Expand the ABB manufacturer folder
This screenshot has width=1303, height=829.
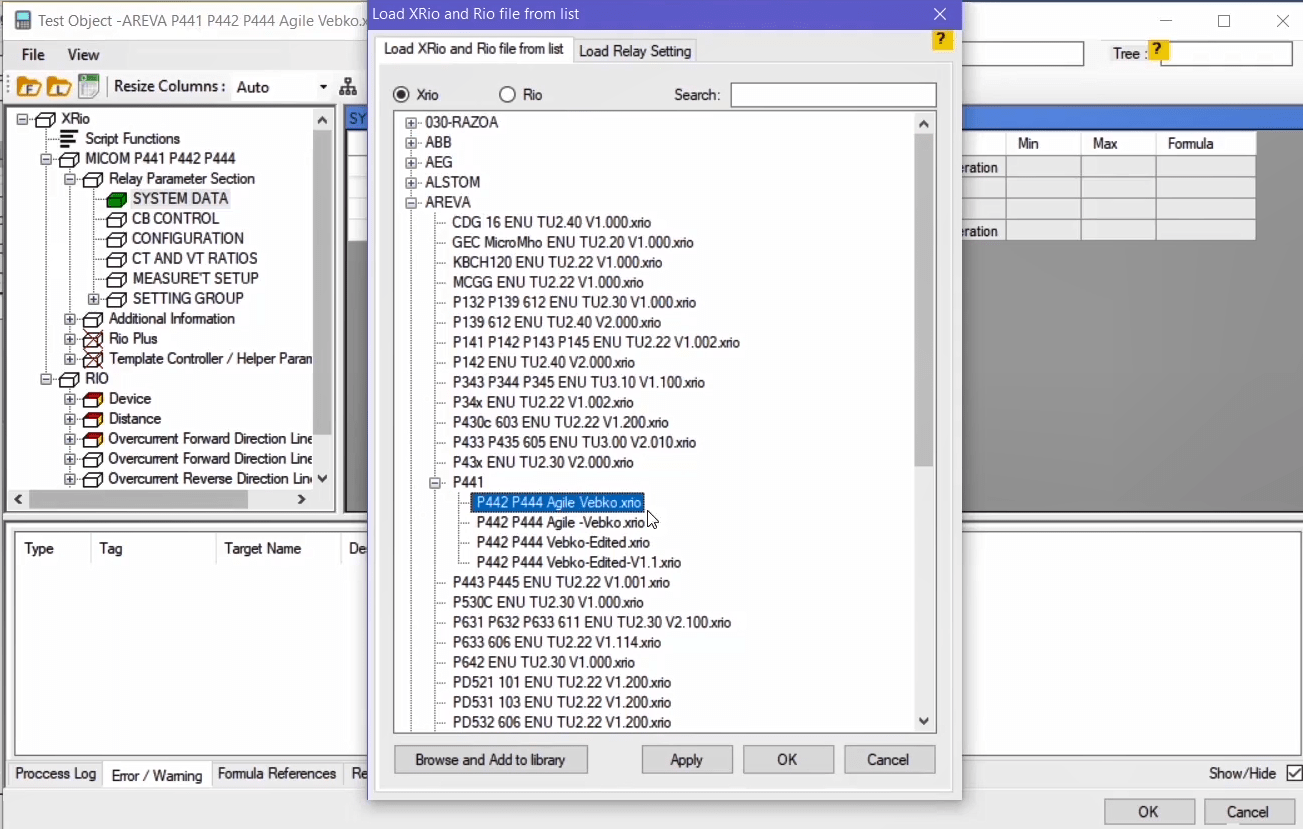pyautogui.click(x=411, y=143)
